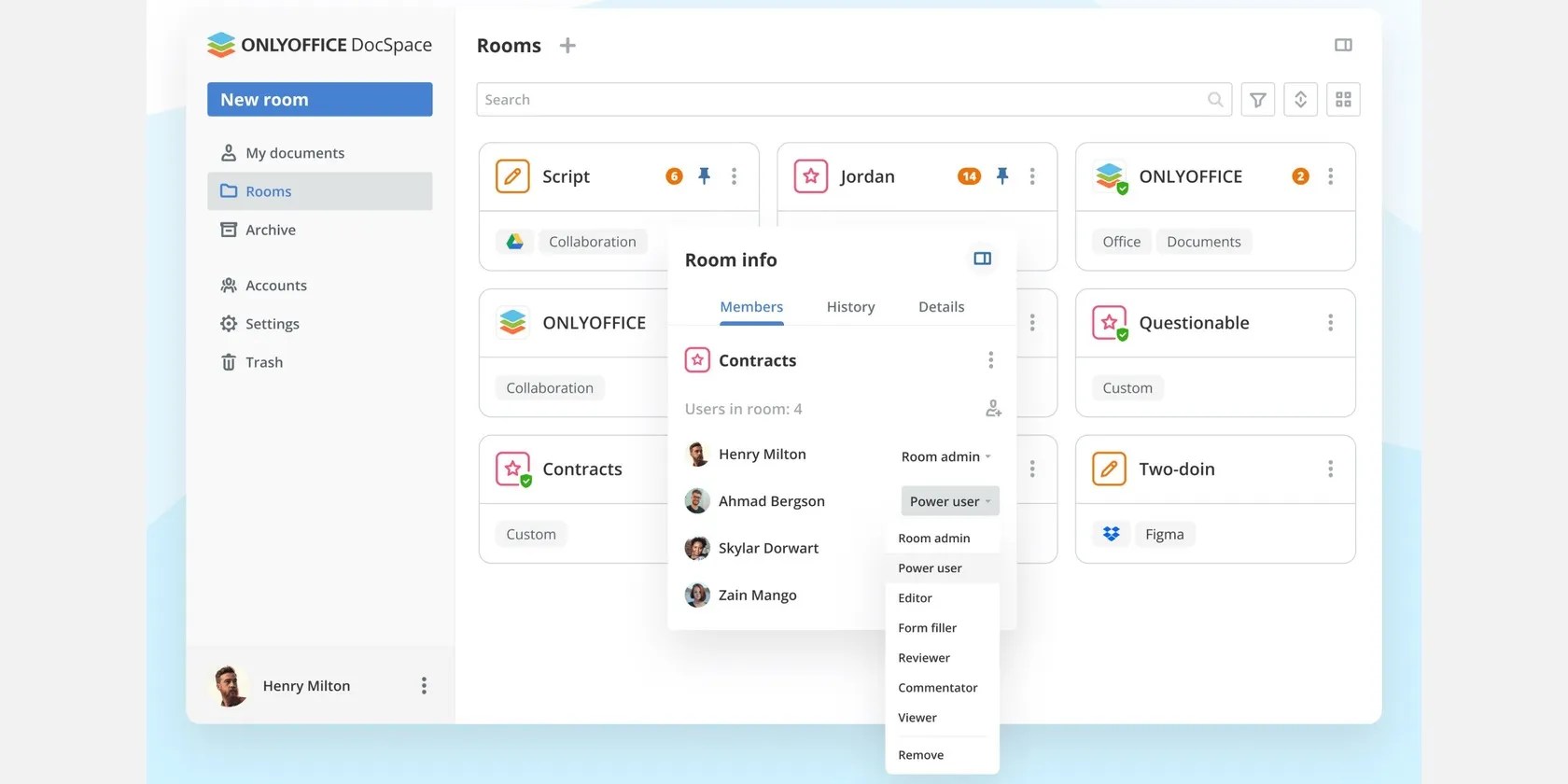
Task: Click the add user icon in Room info
Action: pos(993,409)
